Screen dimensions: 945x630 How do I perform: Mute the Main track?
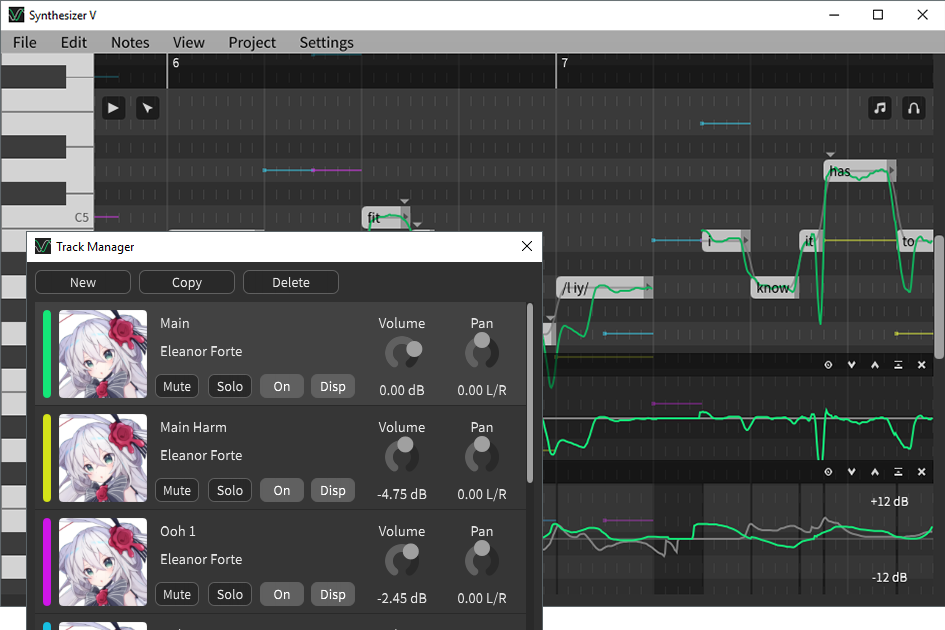[177, 386]
